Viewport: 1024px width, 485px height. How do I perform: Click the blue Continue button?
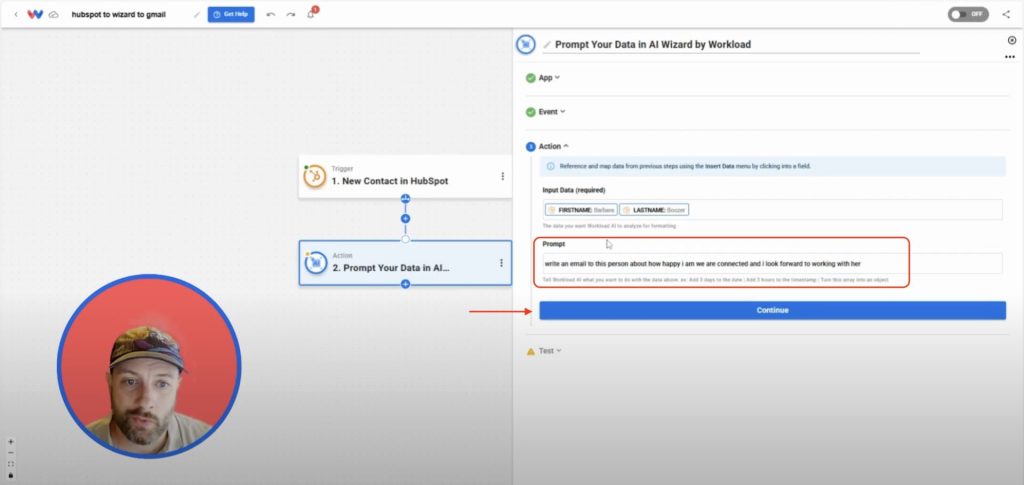[773, 310]
